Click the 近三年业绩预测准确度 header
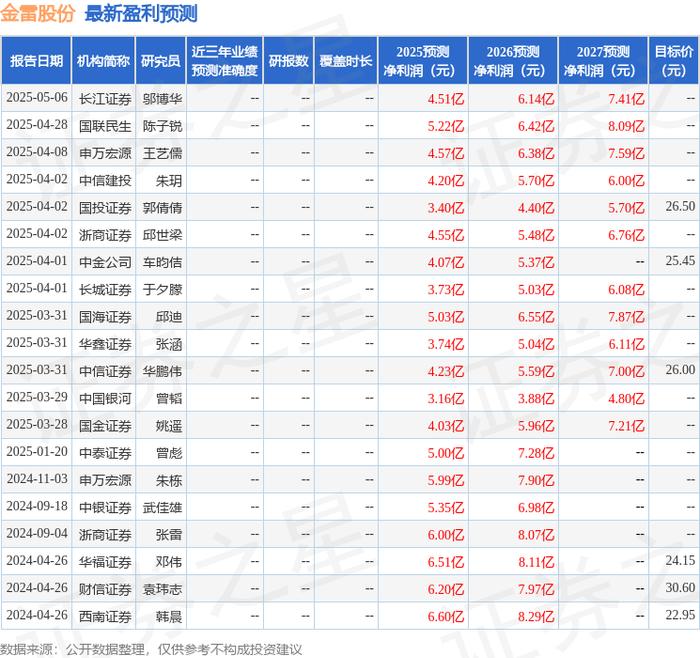This screenshot has width=700, height=658. 225,61
